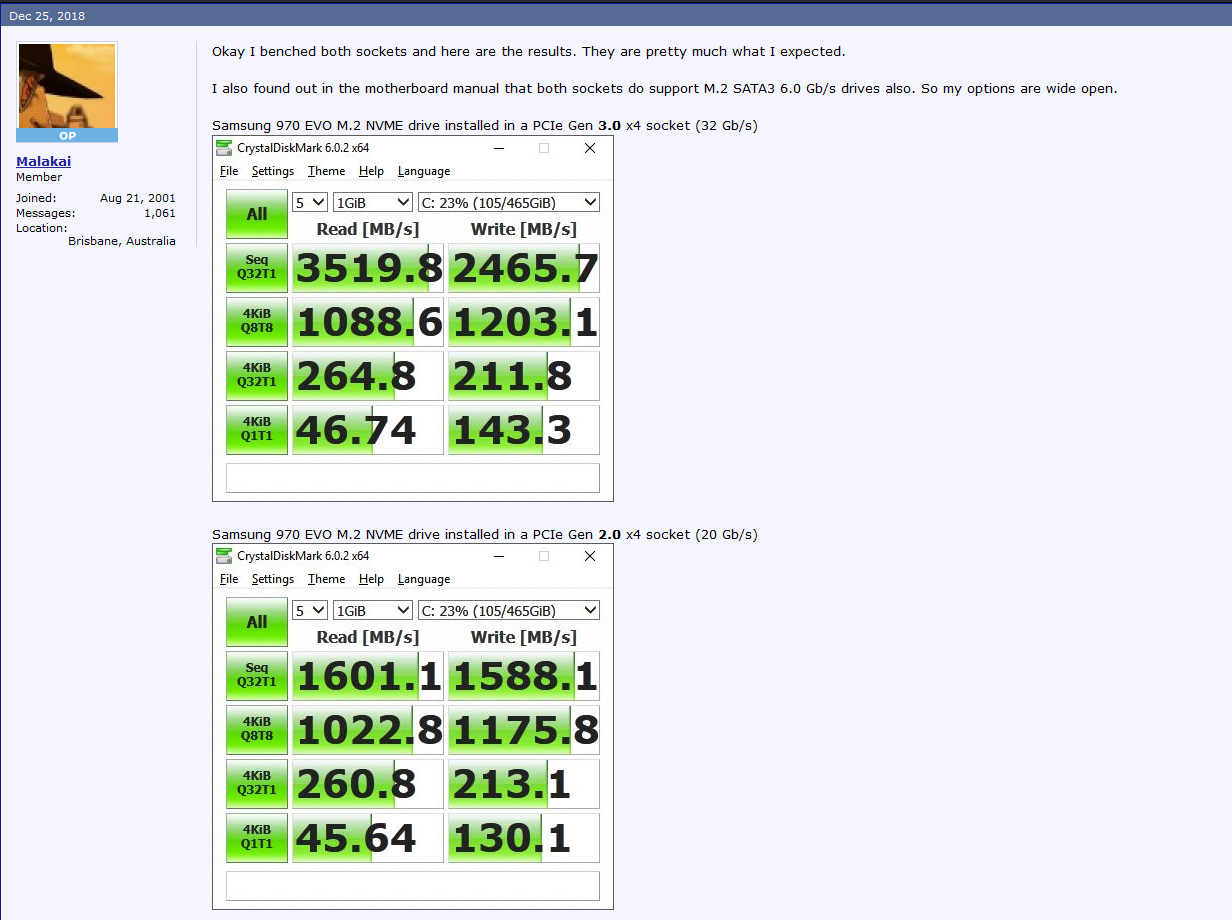Open the Settings menu in the Gen 2.0 benchmark window
Screen dimensions: 1232x920
coord(273,579)
